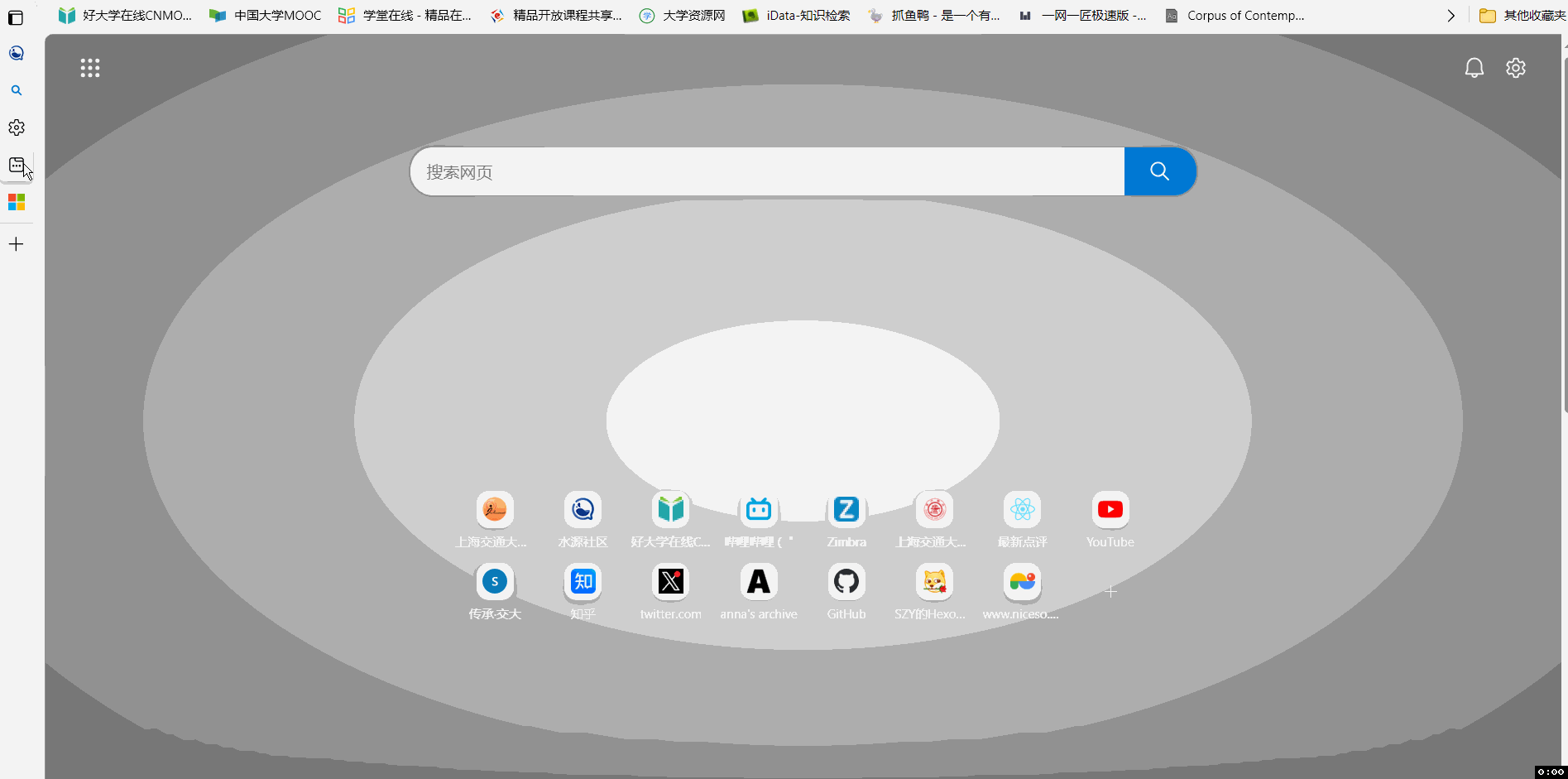Image resolution: width=1568 pixels, height=779 pixels.
Task: Open the 最新点评 quick link tile
Action: tap(1023, 520)
